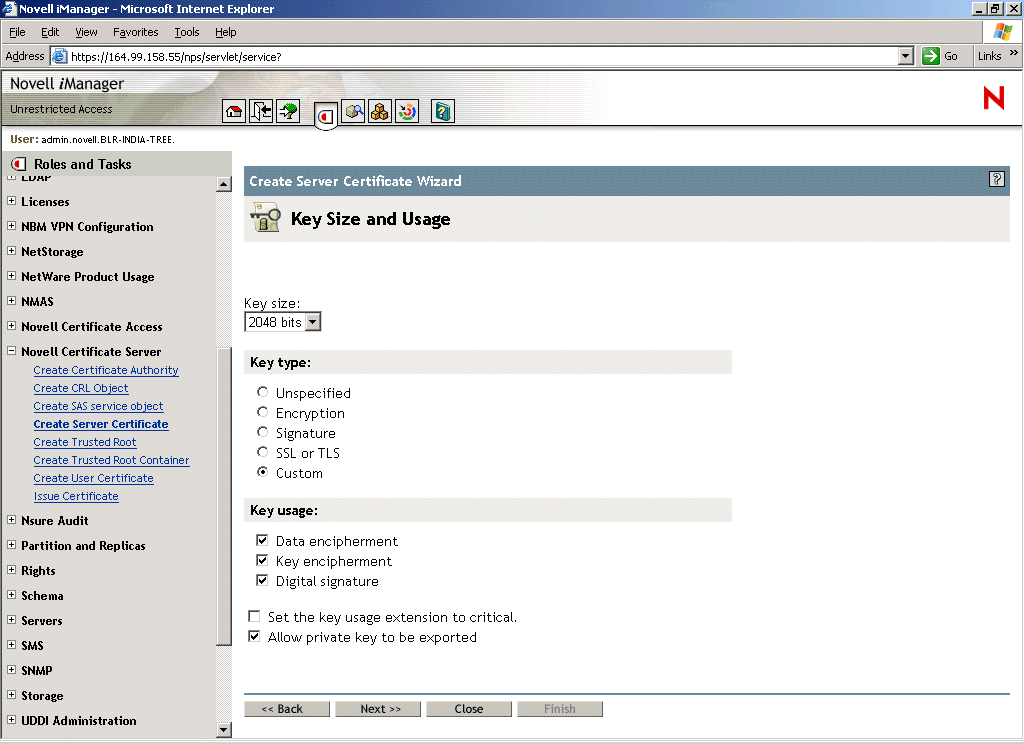Close the certificate wizard with Close button

[469, 709]
